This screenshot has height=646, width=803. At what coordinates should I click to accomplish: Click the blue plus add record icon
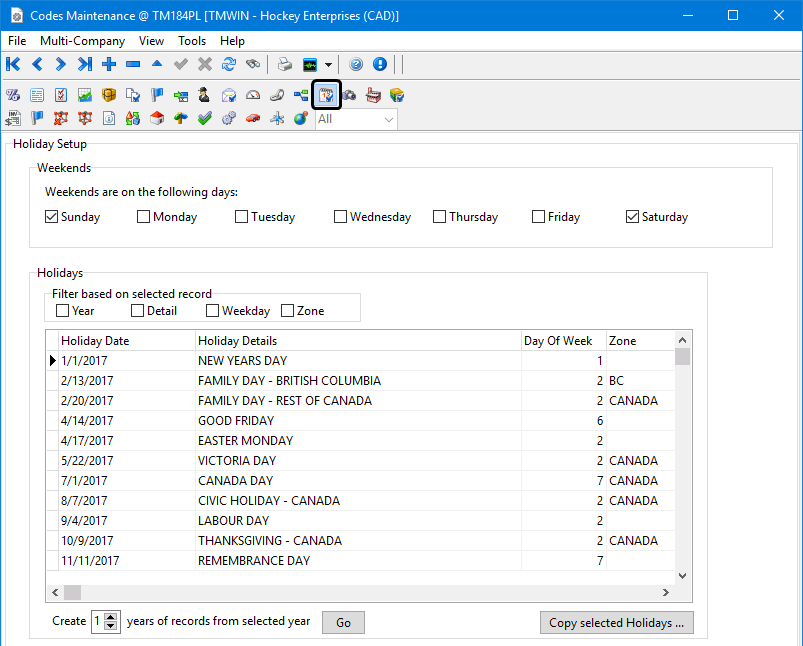point(109,65)
